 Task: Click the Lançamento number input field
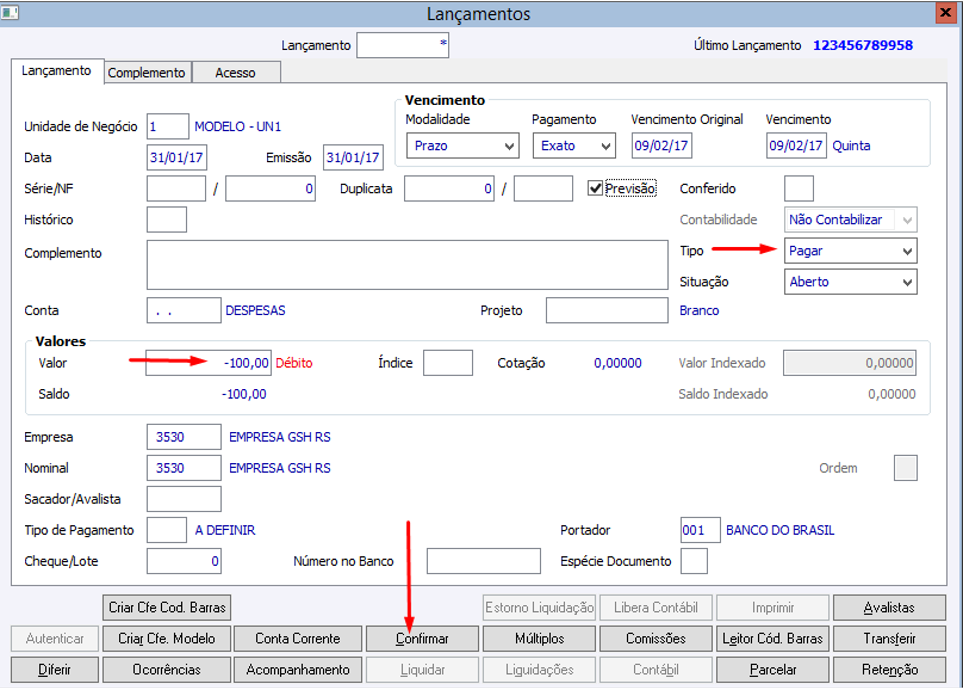tap(403, 45)
